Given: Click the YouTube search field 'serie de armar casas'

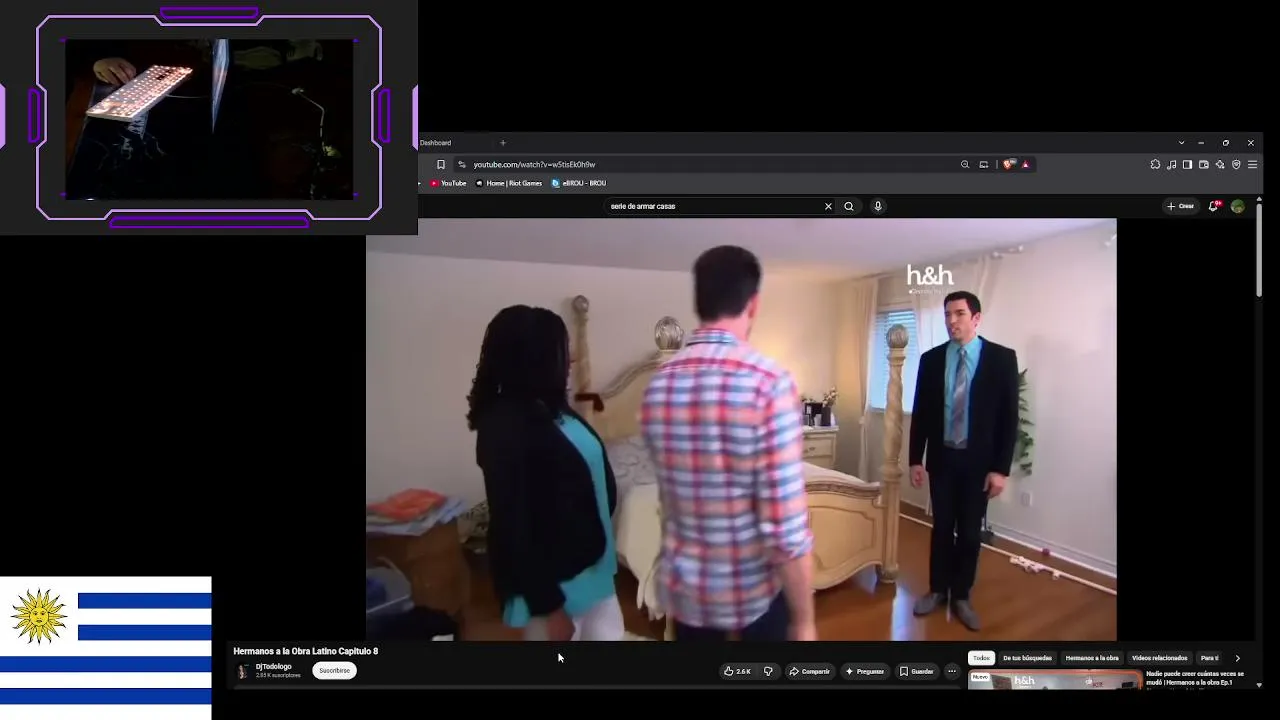Looking at the screenshot, I should click(714, 207).
